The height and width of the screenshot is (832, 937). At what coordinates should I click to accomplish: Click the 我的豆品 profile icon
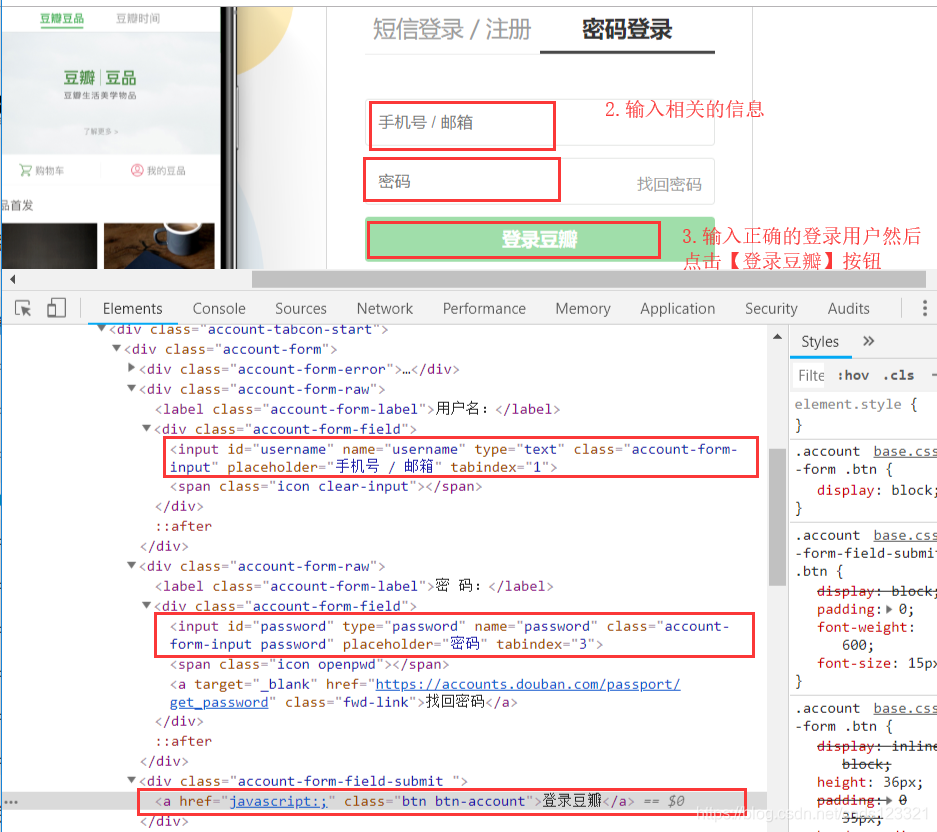click(x=137, y=170)
